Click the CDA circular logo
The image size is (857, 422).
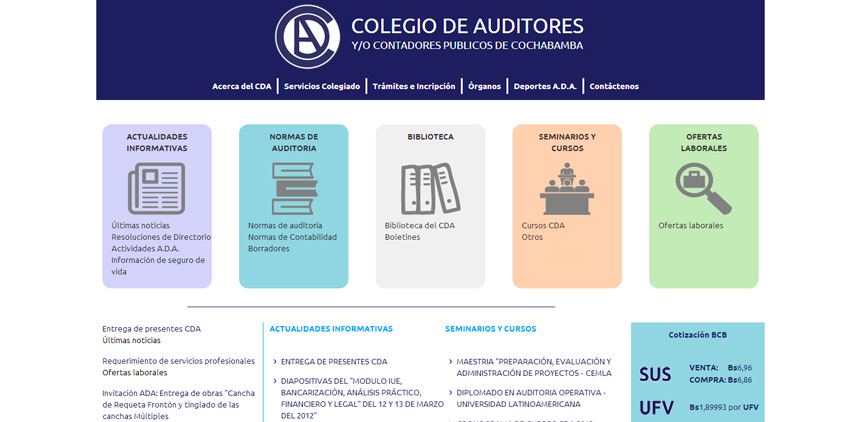pyautogui.click(x=307, y=37)
